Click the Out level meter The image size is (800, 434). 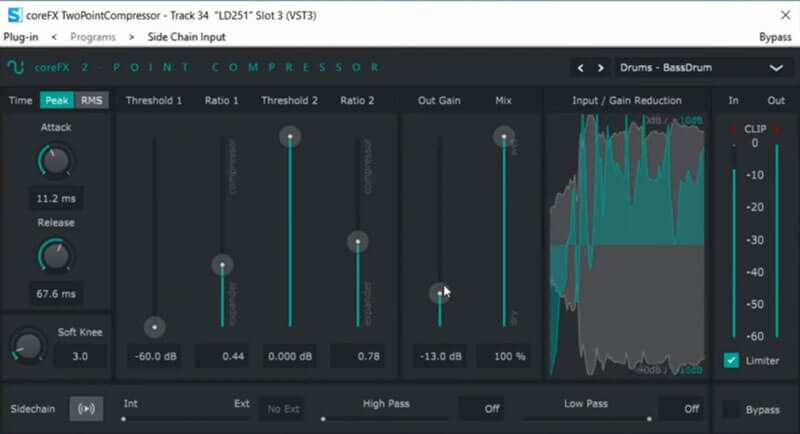coord(777,241)
